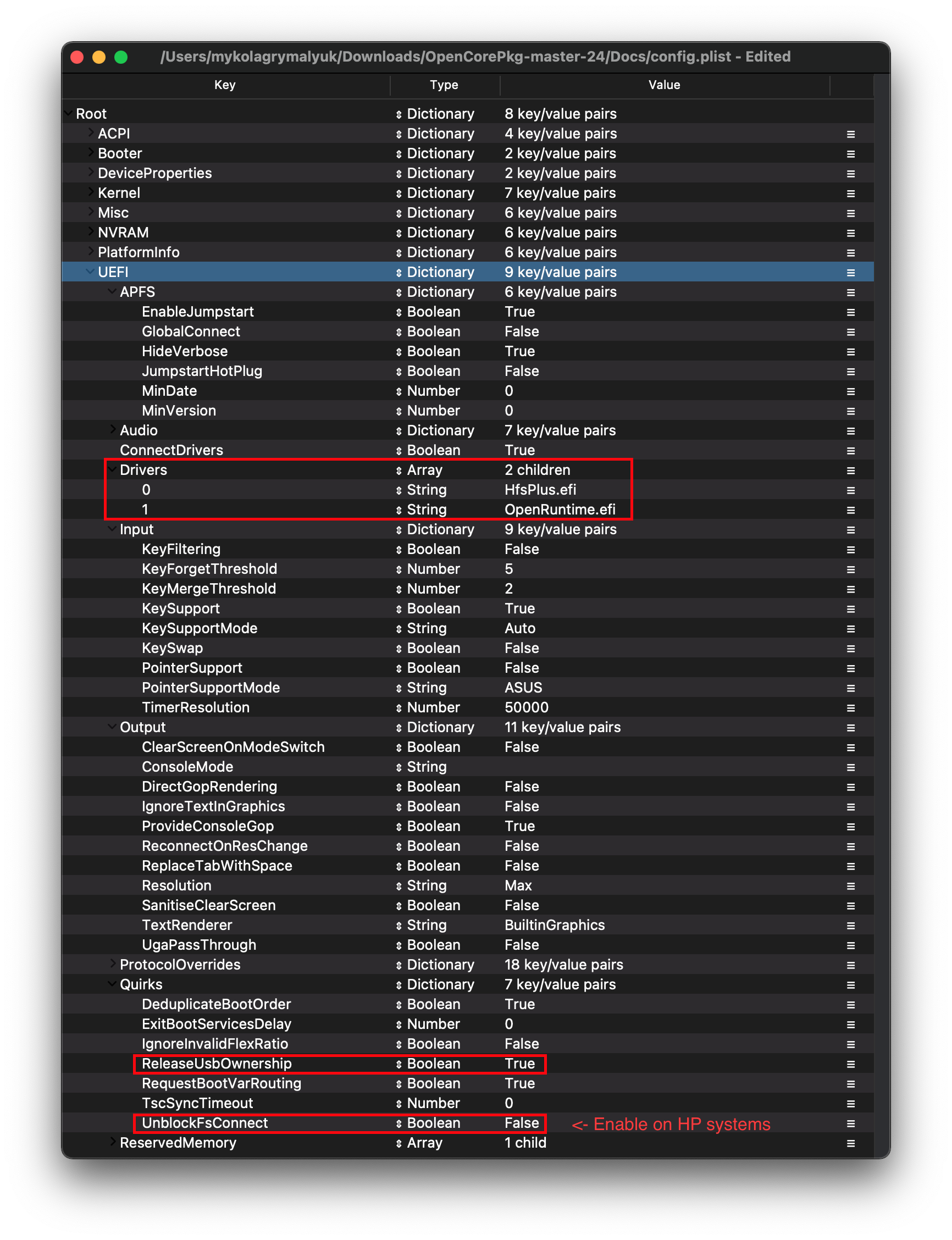Click the type stepper next to Resolution
Viewport: 952px width, 1240px height.
400,885
